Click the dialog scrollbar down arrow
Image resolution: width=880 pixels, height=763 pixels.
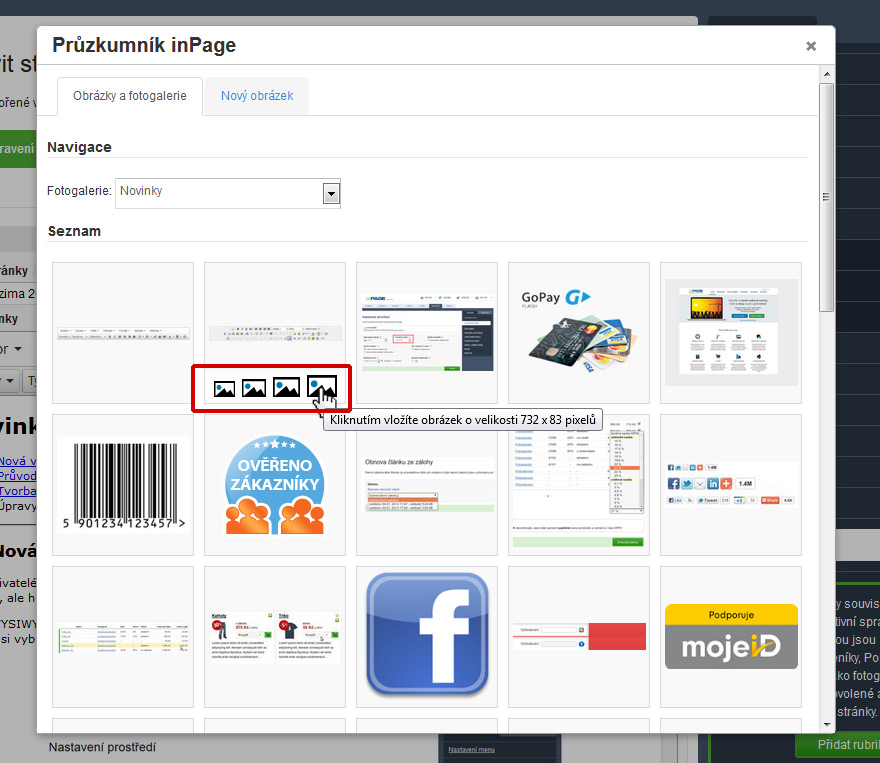click(x=826, y=724)
